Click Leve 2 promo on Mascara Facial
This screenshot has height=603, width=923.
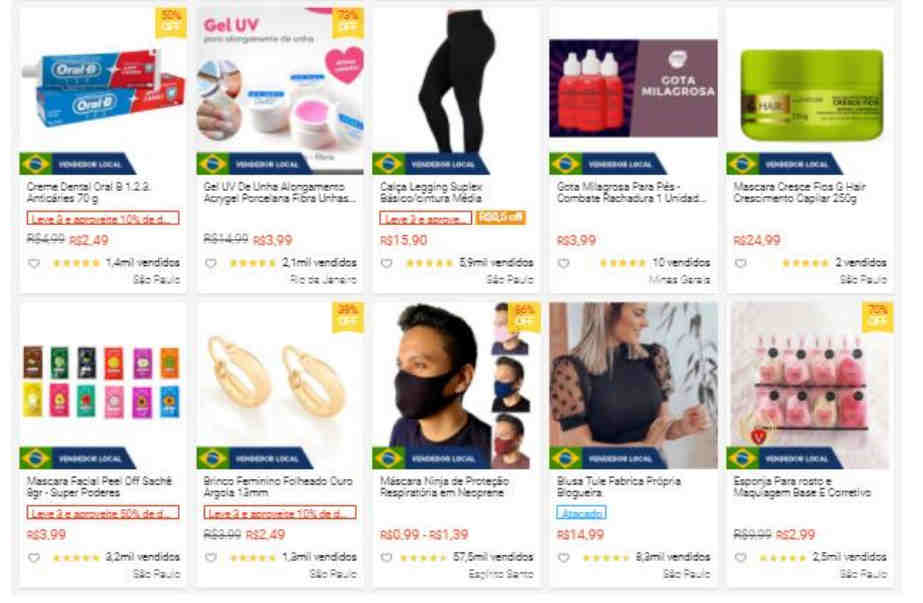point(103,513)
